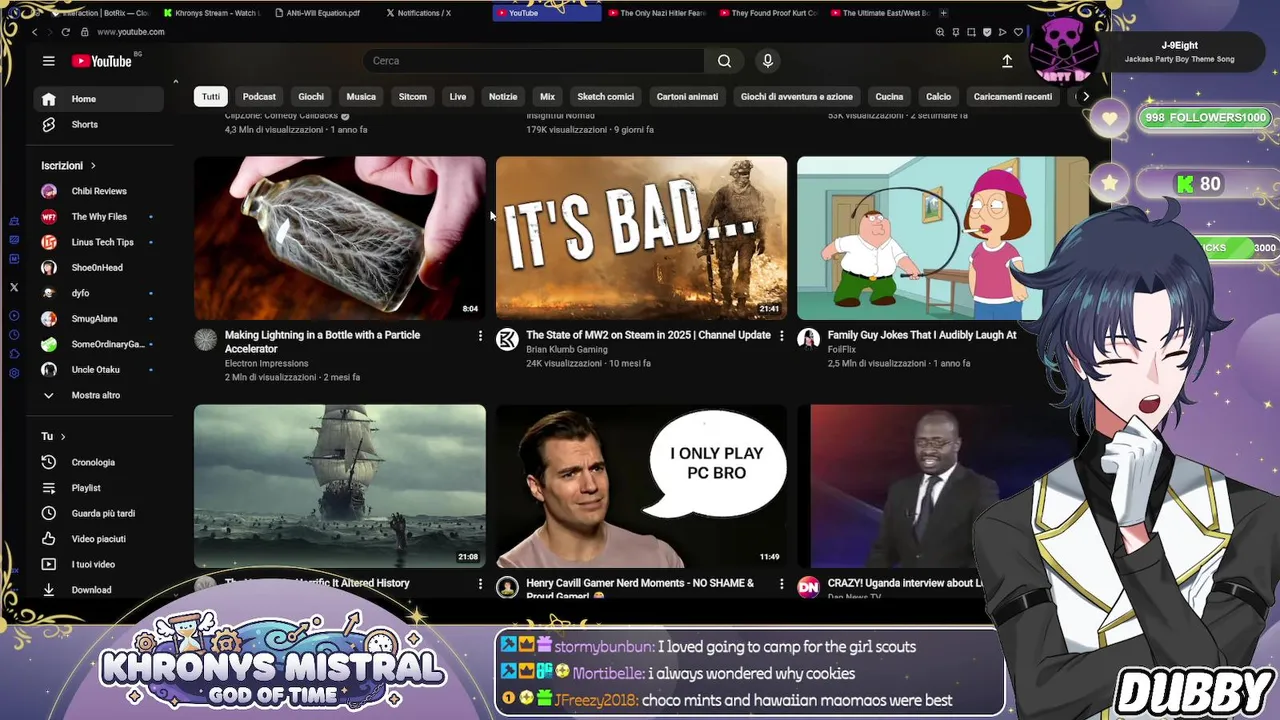Open Uncle Otaku subscription channel

click(x=98, y=370)
